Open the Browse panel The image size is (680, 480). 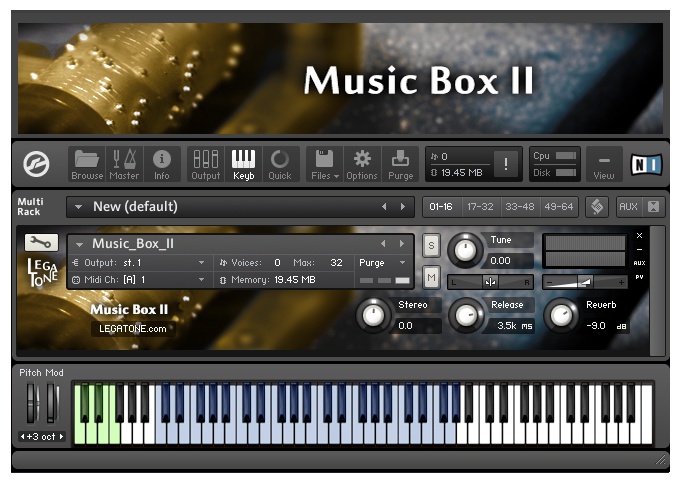click(87, 164)
